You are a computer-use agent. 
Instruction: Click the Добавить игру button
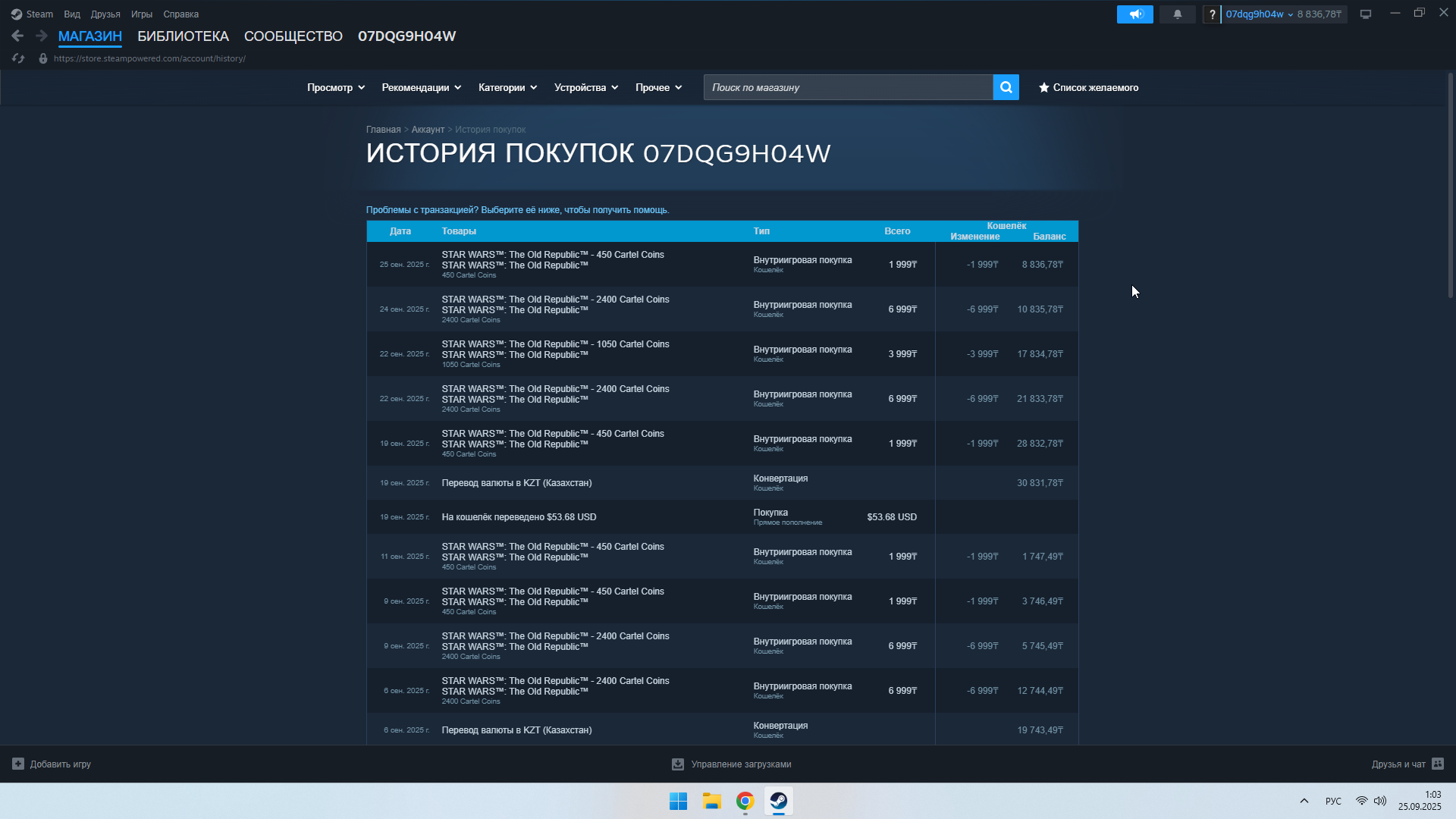[x=52, y=764]
